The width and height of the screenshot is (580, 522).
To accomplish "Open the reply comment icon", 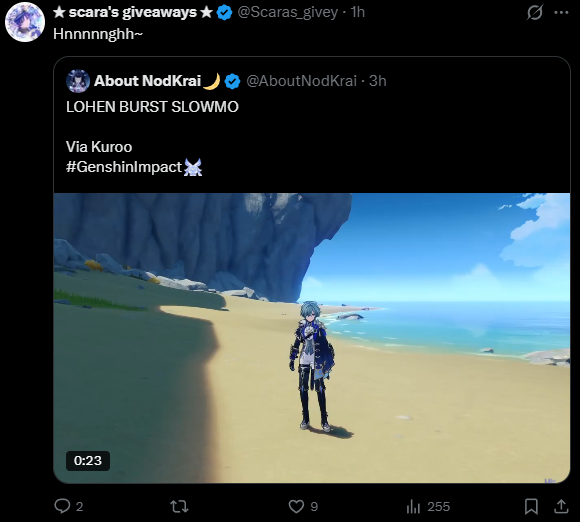I will (x=62, y=506).
